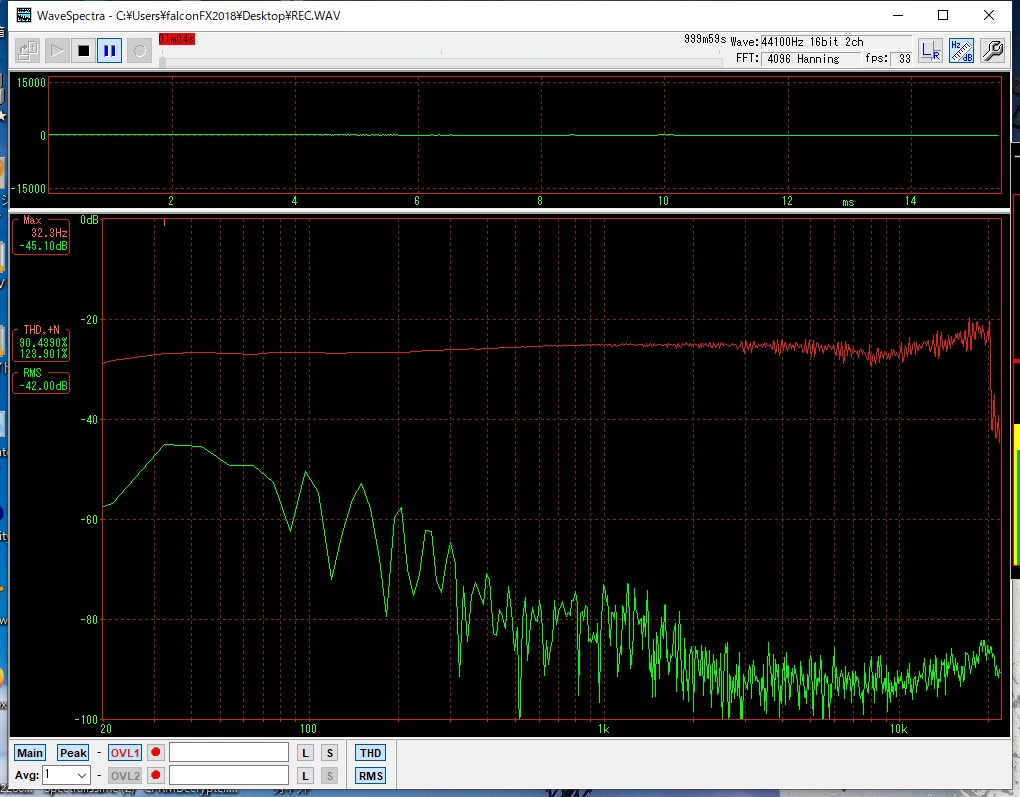The width and height of the screenshot is (1020, 797).
Task: Toggle the THD readout
Action: click(370, 753)
